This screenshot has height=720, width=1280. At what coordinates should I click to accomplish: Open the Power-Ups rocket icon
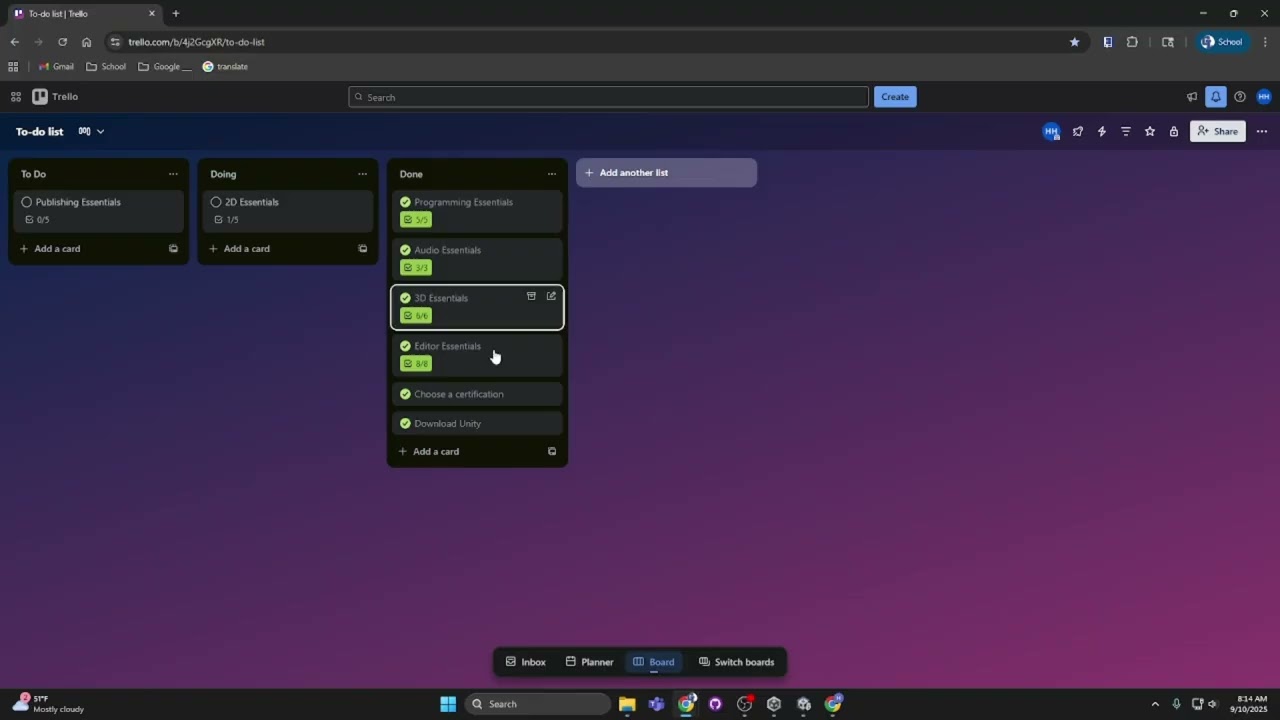[1078, 131]
